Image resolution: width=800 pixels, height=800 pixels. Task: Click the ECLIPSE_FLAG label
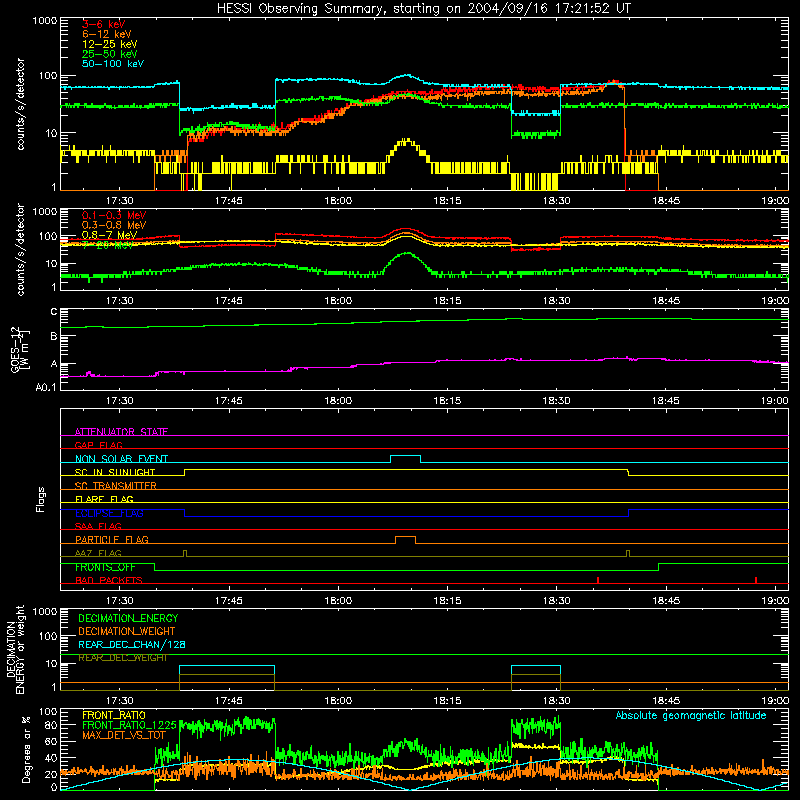109,513
